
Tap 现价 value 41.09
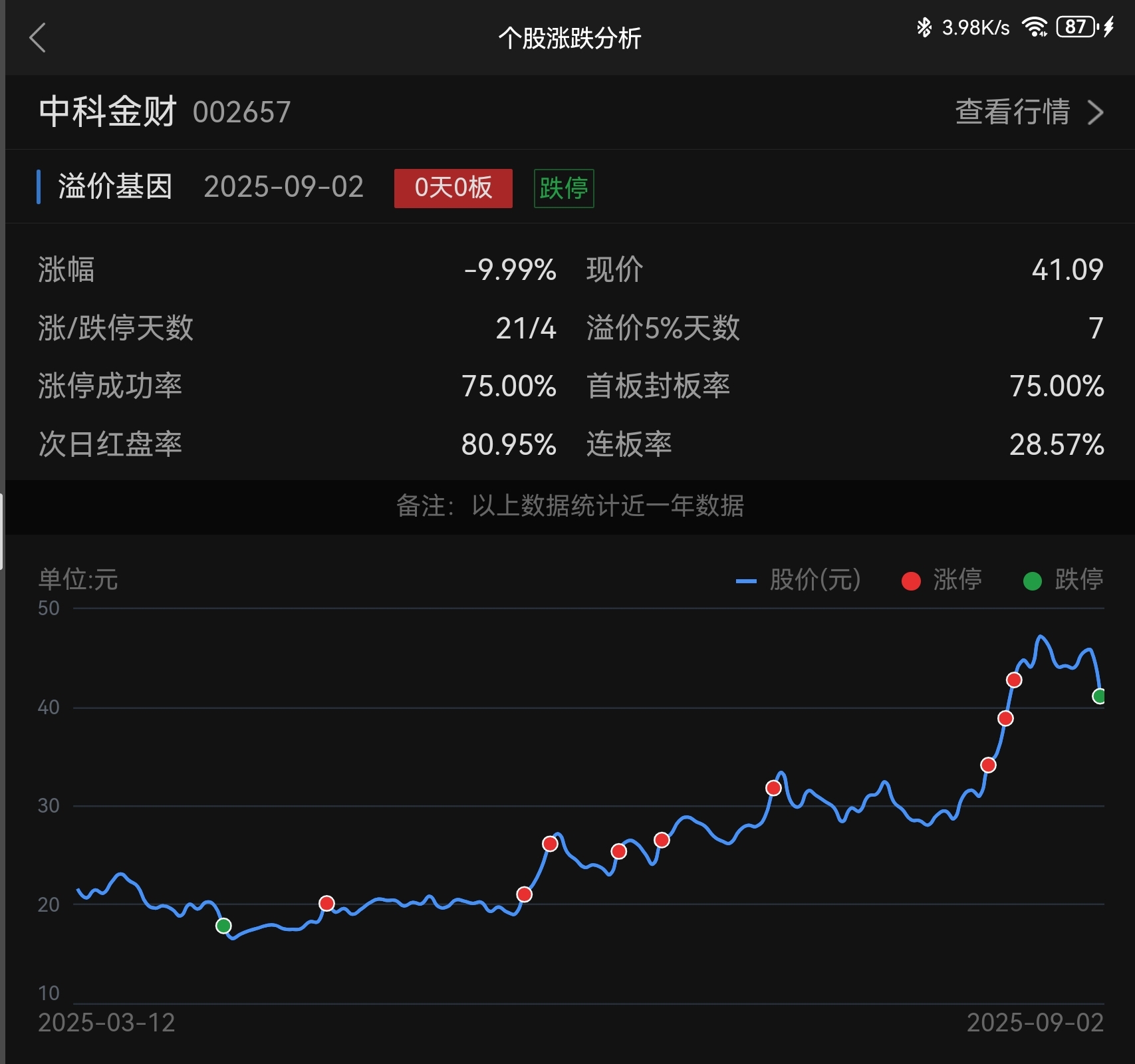1067,270
